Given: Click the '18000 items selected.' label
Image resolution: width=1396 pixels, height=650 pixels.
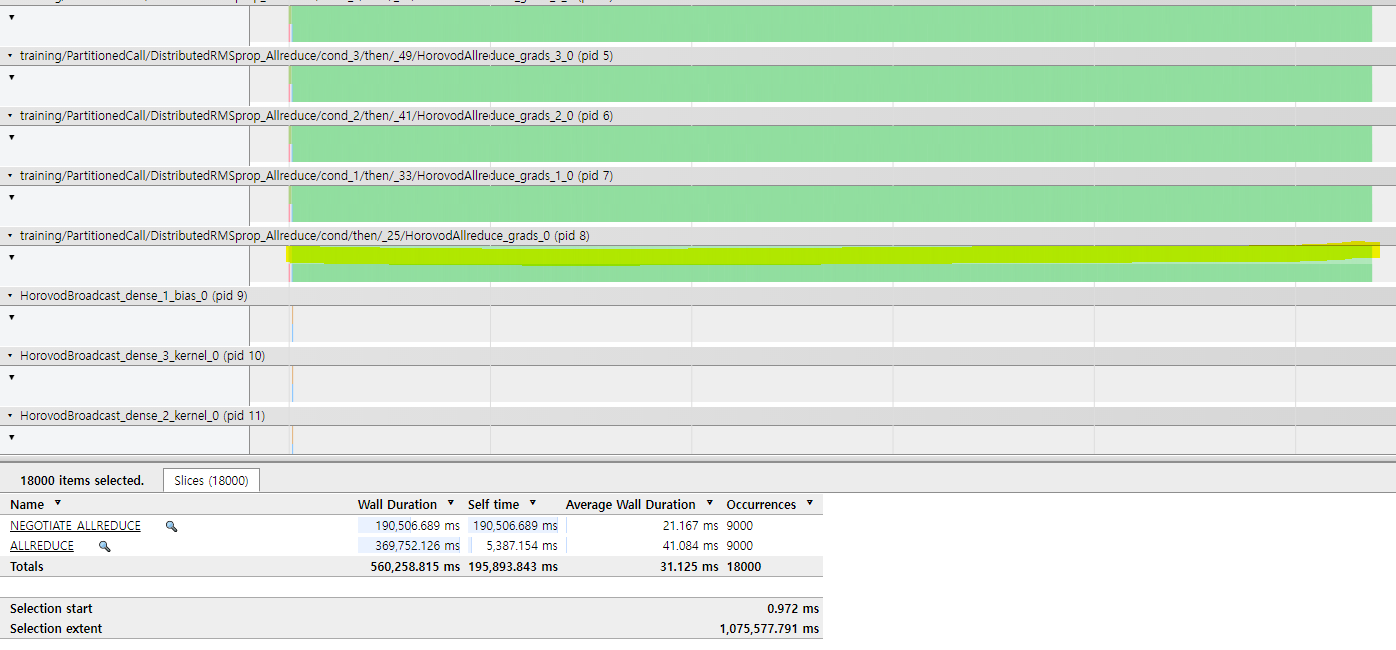Looking at the screenshot, I should [82, 481].
